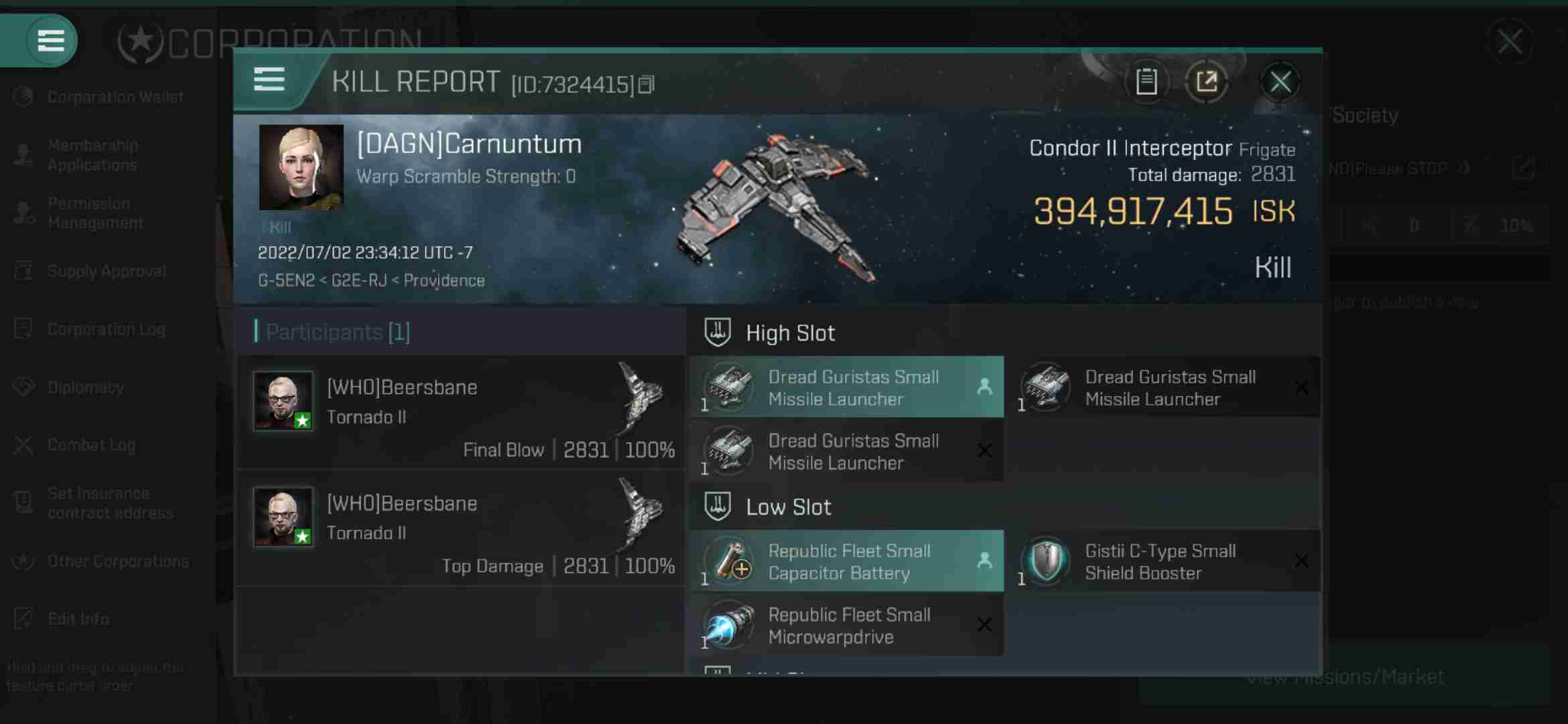Image resolution: width=1568 pixels, height=724 pixels.
Task: Click the hamburger menu icon in kill report
Action: tap(269, 80)
